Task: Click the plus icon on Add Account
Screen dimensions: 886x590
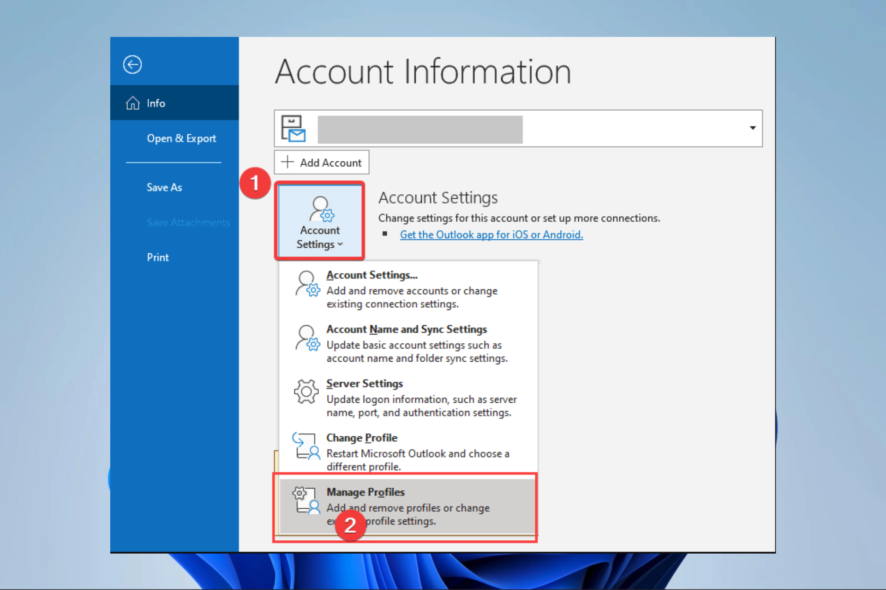Action: (288, 162)
